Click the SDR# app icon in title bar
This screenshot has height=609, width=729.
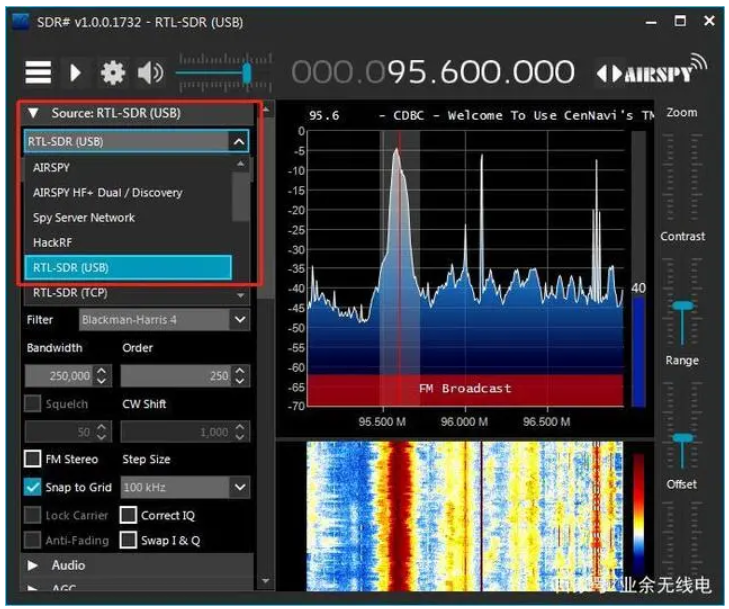pos(20,22)
